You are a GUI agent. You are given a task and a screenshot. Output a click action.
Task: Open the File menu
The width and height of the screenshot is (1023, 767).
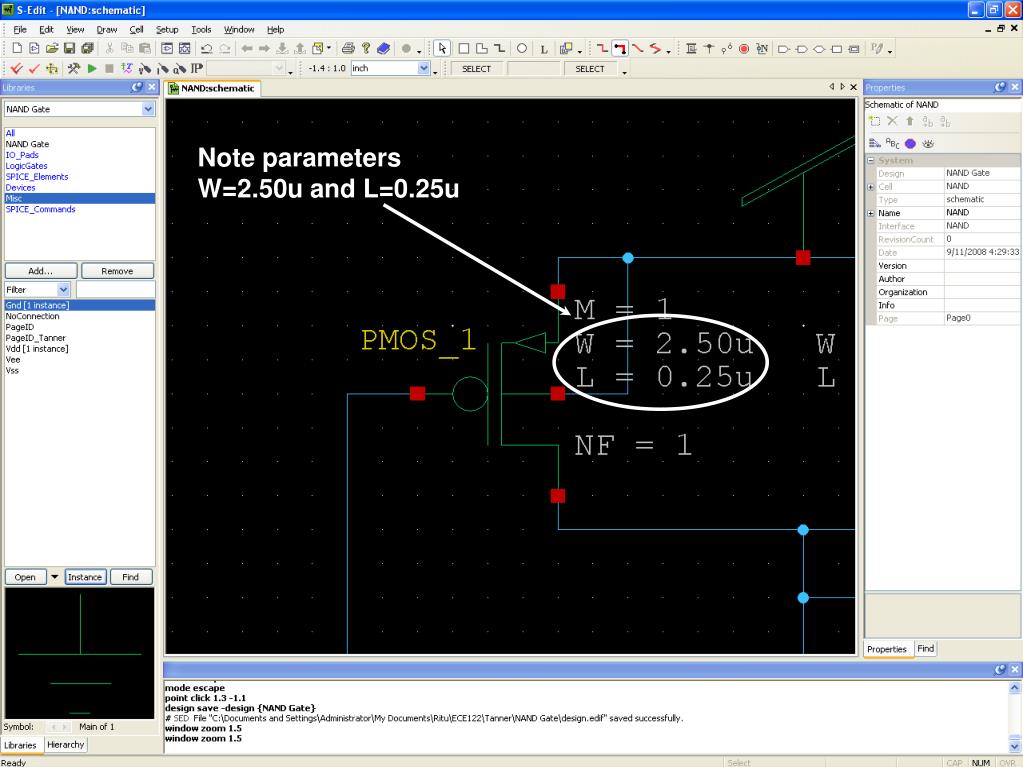coord(20,29)
